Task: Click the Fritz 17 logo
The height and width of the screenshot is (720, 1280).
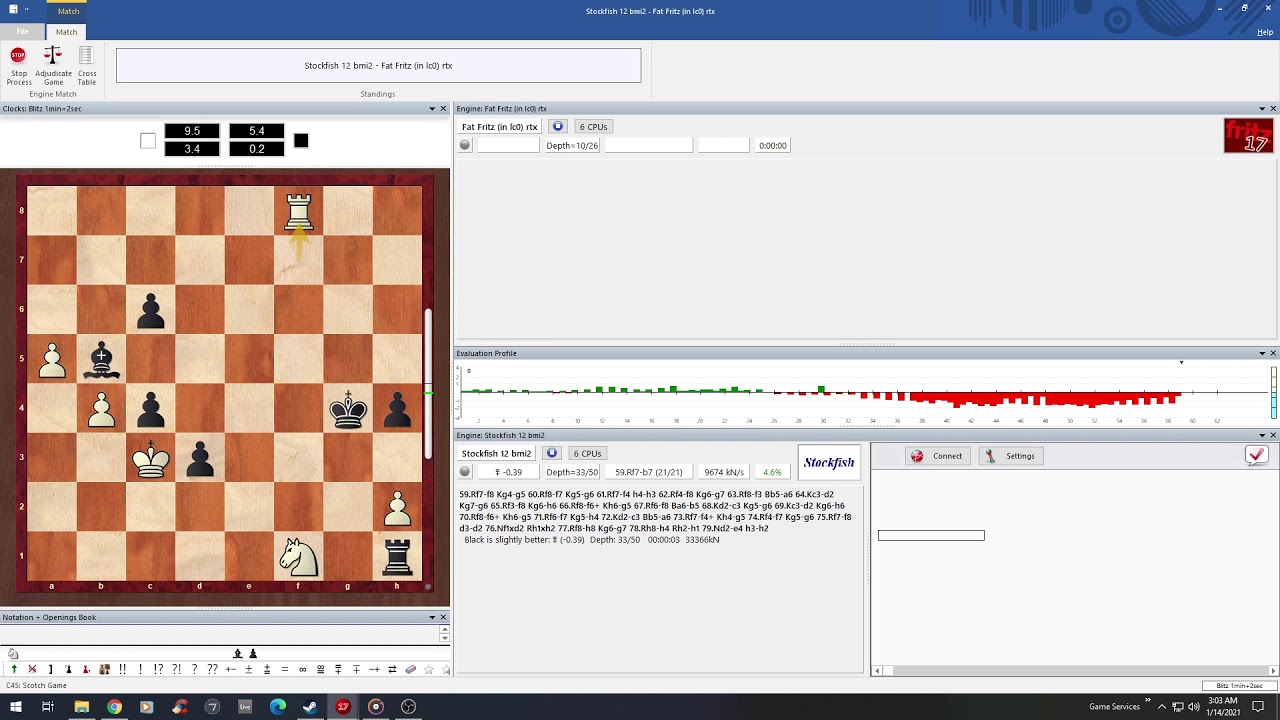Action: click(x=1249, y=136)
